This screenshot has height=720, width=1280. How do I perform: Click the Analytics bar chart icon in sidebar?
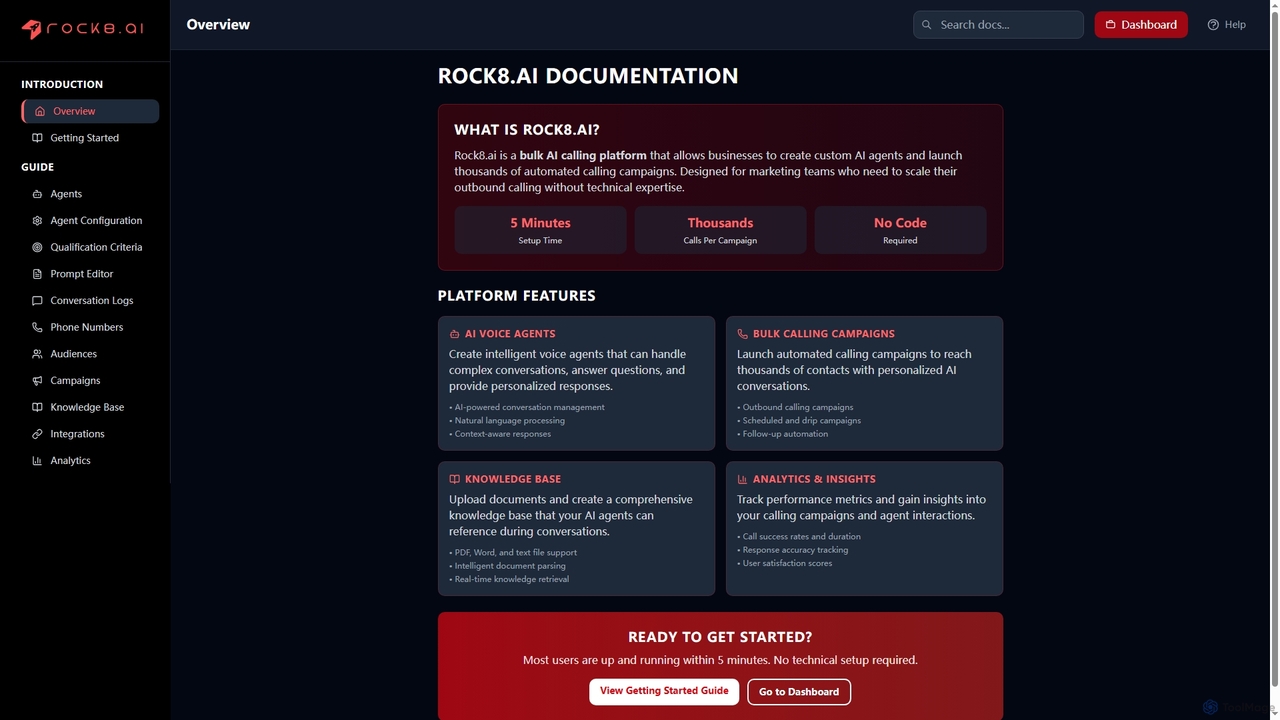pos(37,461)
